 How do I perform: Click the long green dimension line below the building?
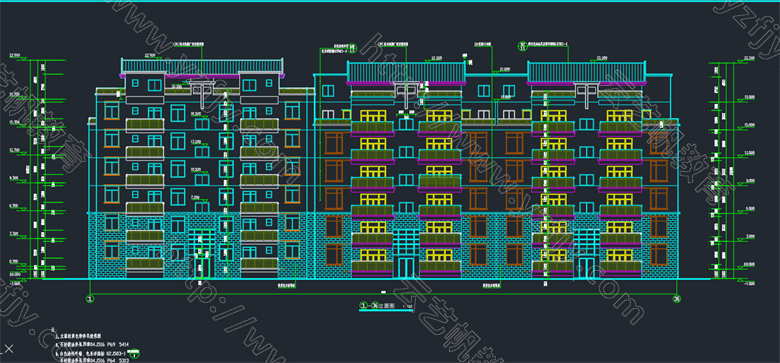(x=383, y=295)
